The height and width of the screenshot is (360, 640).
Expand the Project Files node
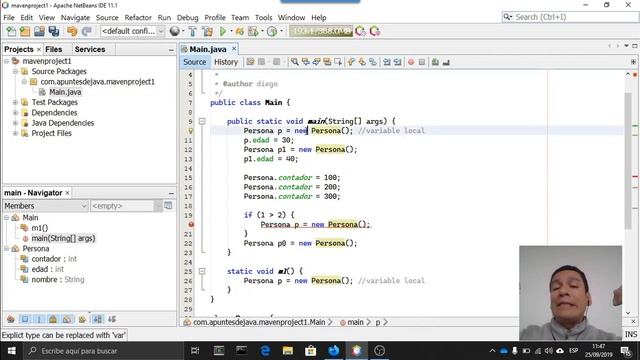pos(16,133)
